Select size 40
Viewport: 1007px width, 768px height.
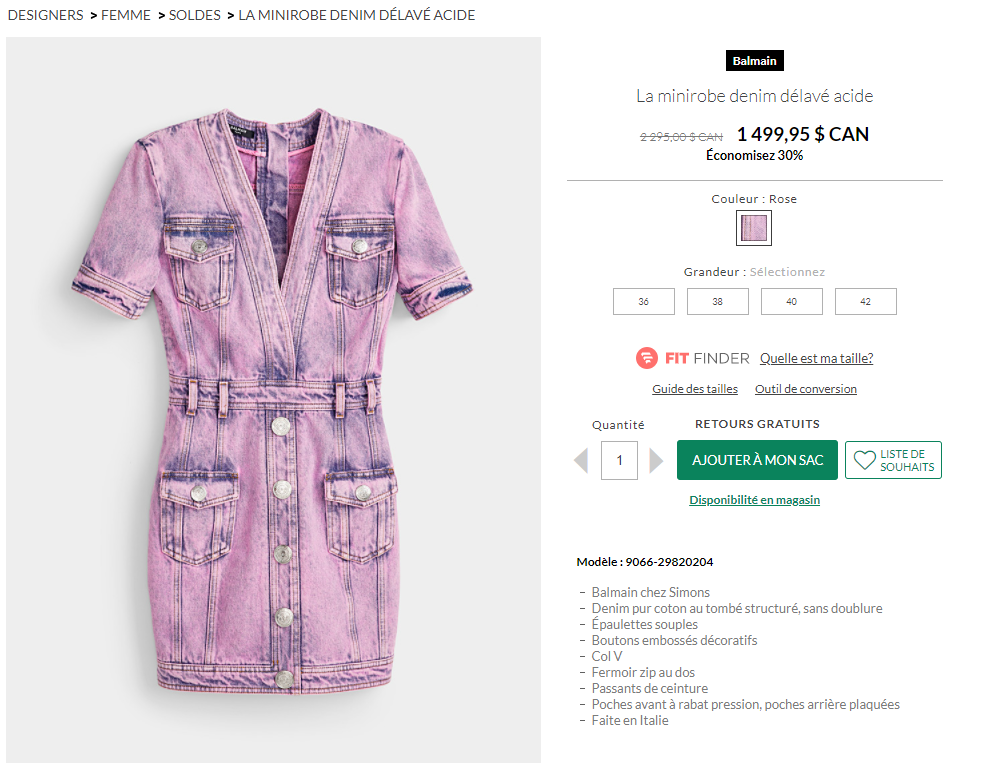click(791, 301)
